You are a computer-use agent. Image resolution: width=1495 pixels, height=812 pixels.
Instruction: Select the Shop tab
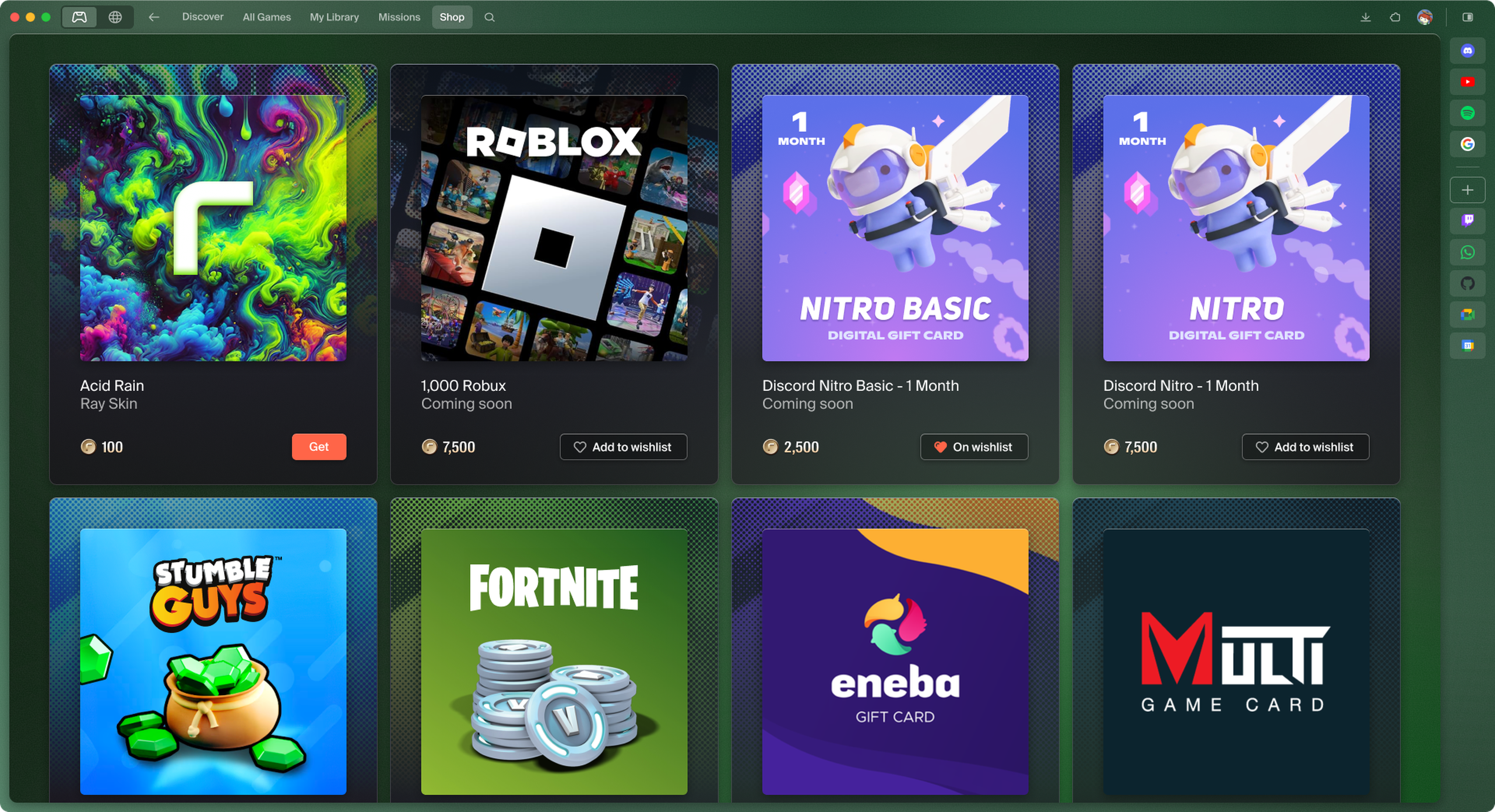(x=452, y=17)
